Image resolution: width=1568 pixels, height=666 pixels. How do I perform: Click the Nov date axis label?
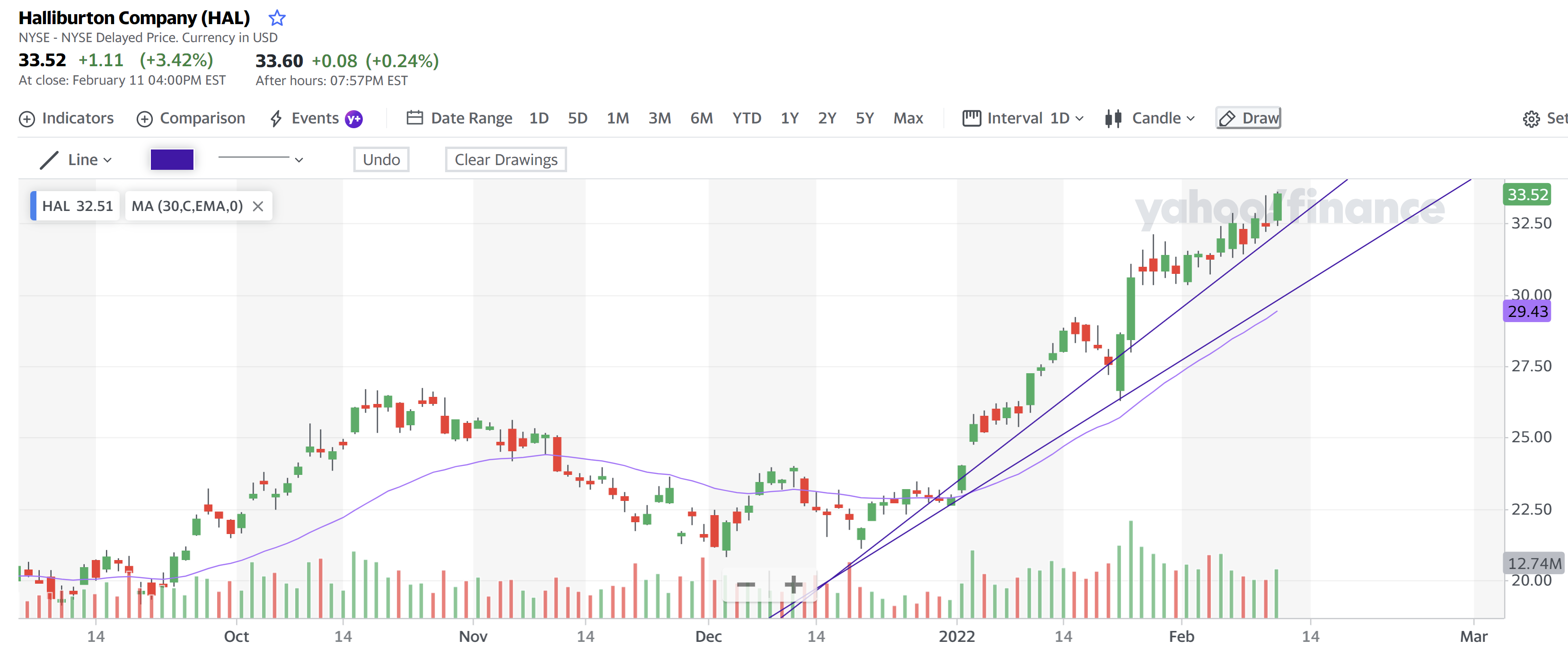[473, 637]
